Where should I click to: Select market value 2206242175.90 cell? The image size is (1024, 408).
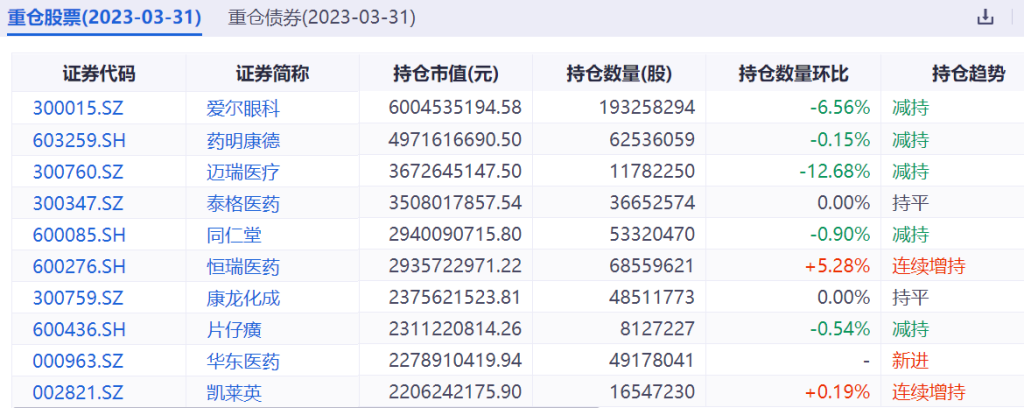455,393
